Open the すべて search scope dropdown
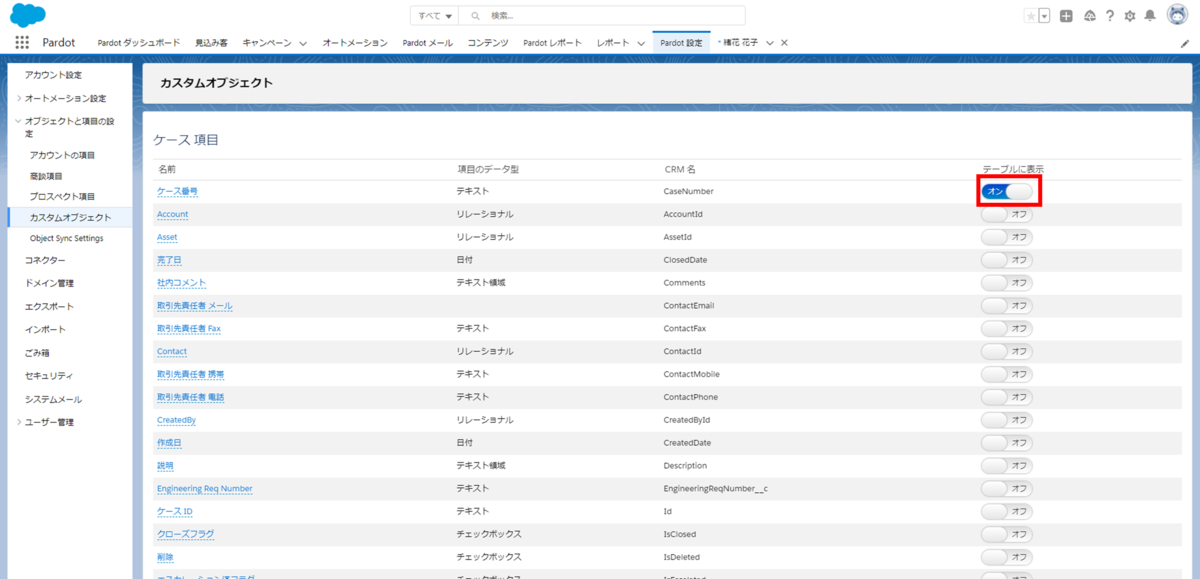This screenshot has width=1200, height=579. (434, 16)
